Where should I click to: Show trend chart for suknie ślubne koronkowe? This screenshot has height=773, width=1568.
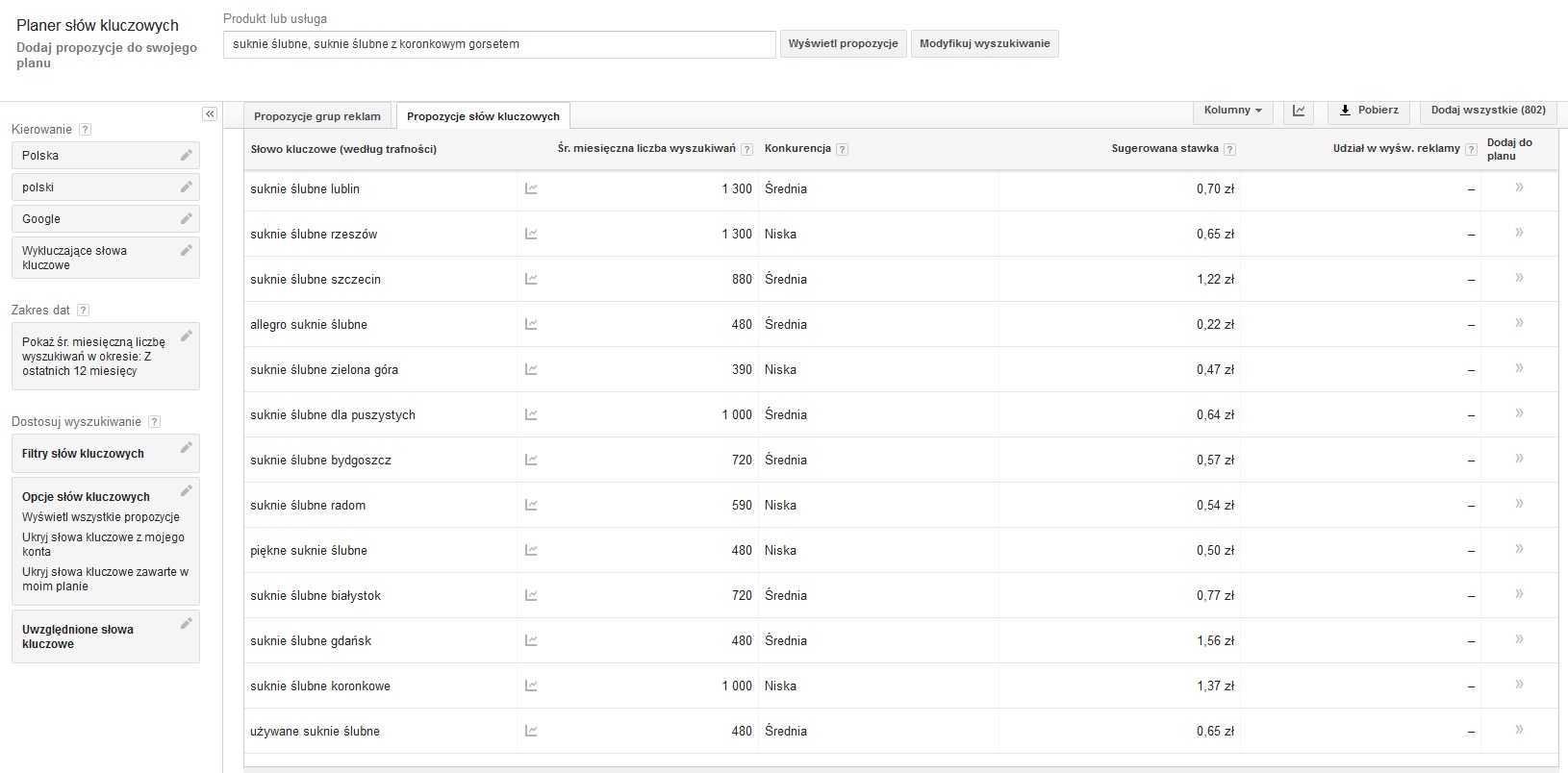tap(531, 686)
